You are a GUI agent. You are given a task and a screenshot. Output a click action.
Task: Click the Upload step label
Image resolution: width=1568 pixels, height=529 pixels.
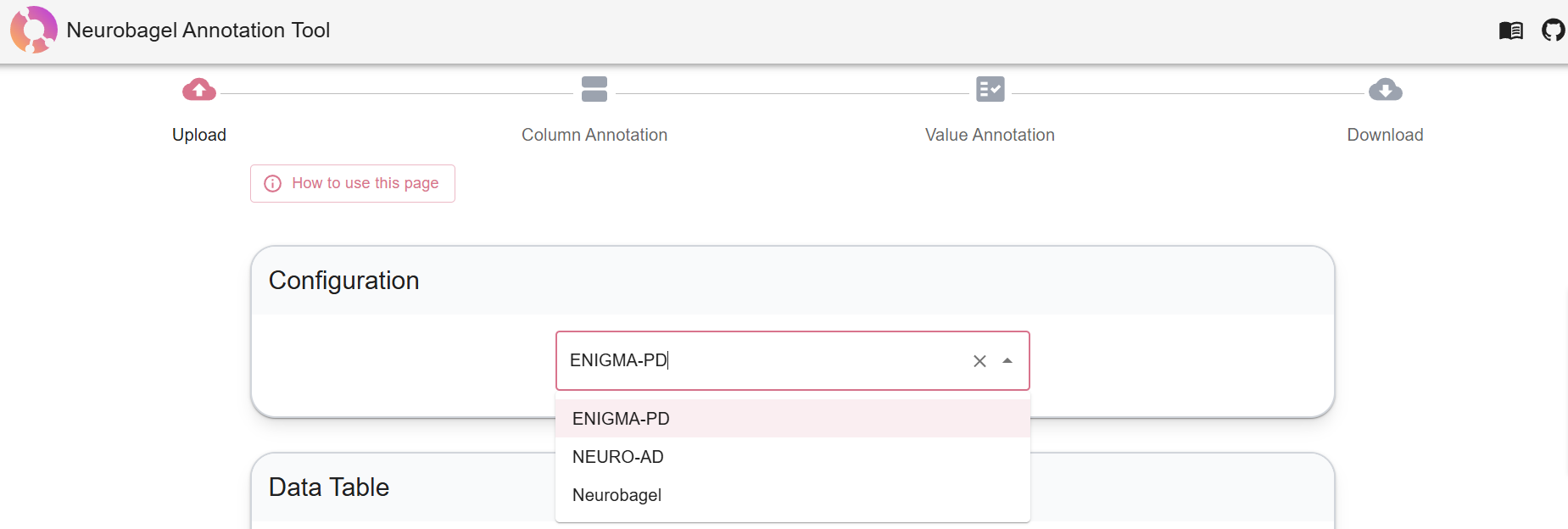[x=199, y=135]
